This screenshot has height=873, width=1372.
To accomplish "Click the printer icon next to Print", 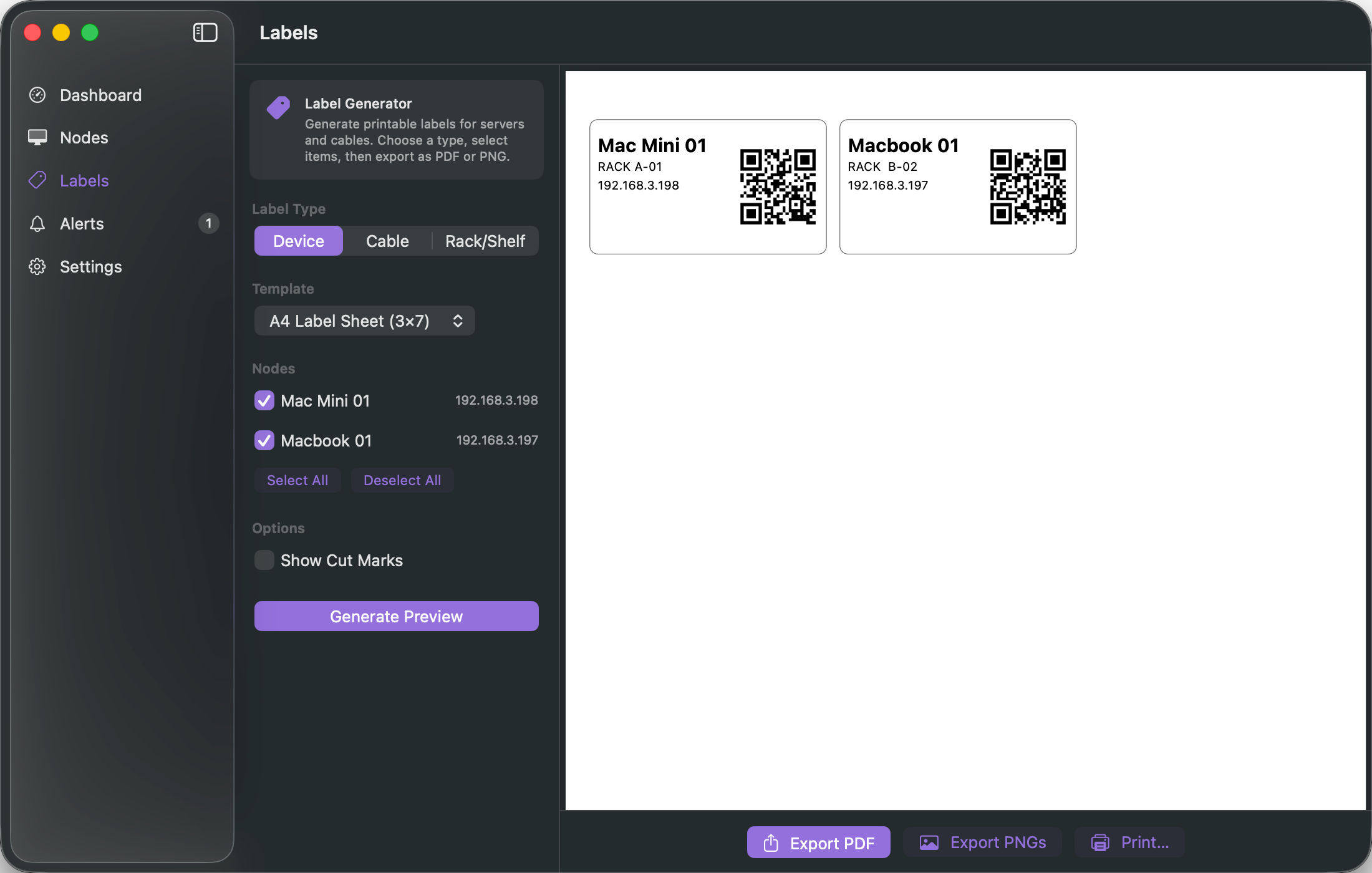I will [1101, 842].
